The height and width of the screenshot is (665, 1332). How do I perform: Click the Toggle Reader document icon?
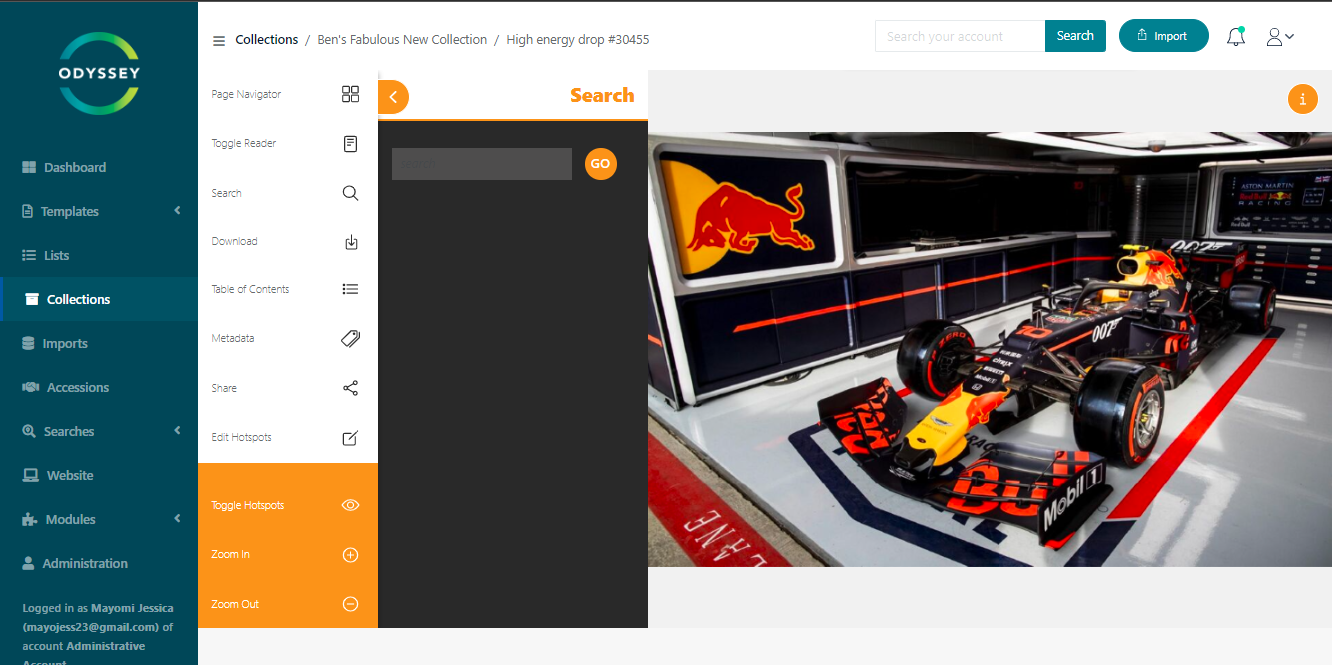pyautogui.click(x=350, y=144)
